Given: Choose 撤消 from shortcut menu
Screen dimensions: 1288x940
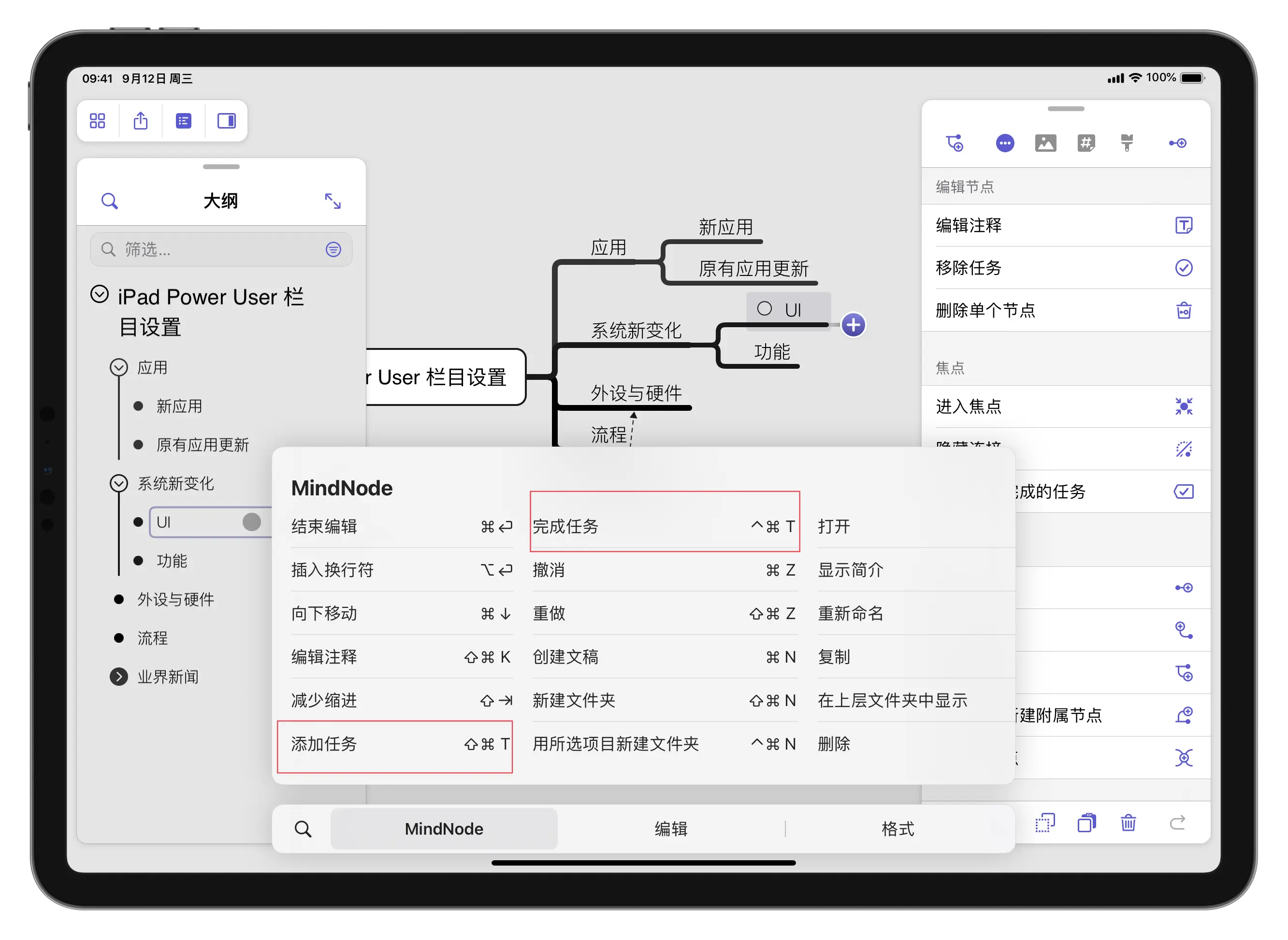Looking at the screenshot, I should 665,570.
